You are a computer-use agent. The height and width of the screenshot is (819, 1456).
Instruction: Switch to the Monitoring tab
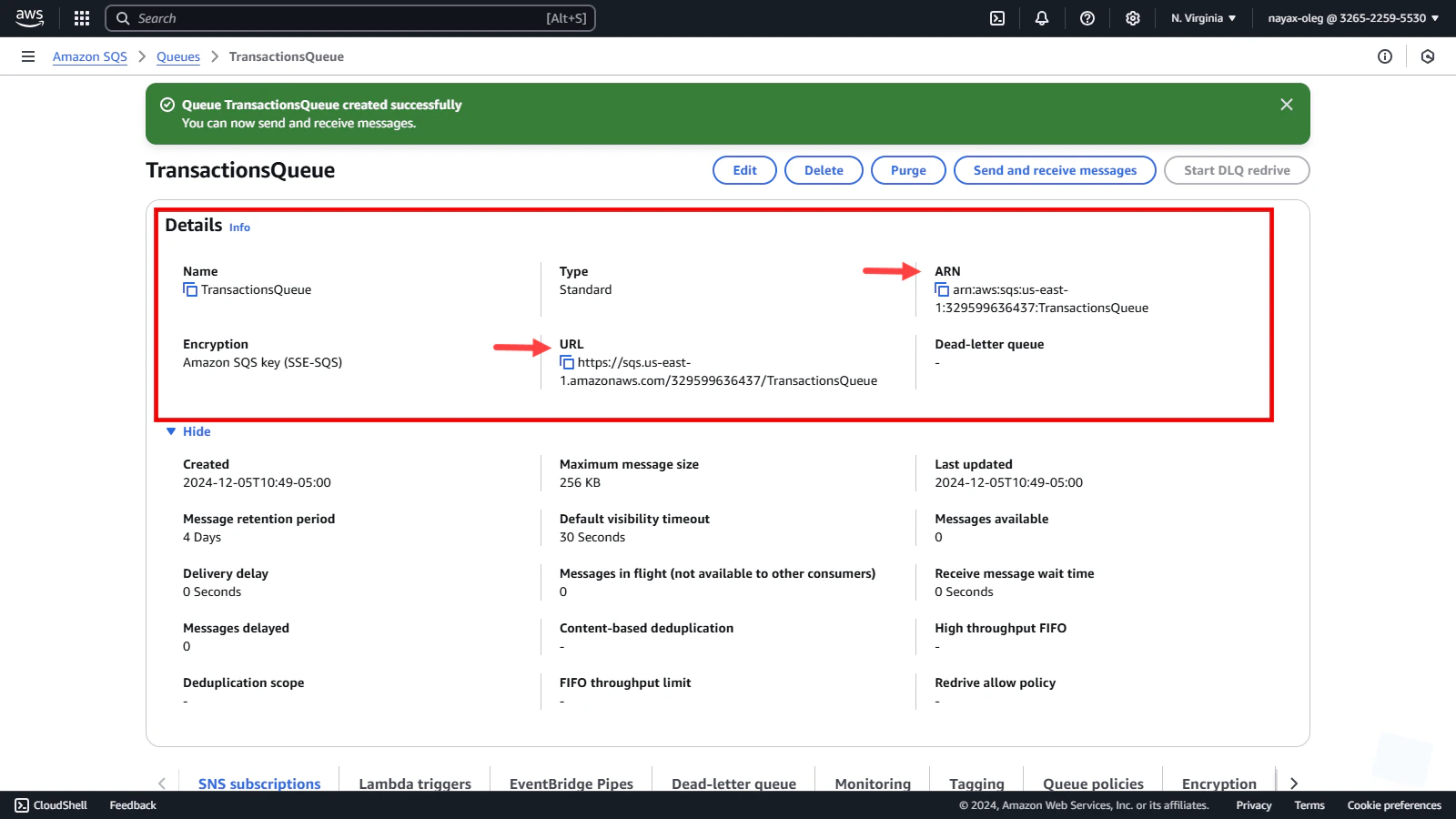(873, 784)
